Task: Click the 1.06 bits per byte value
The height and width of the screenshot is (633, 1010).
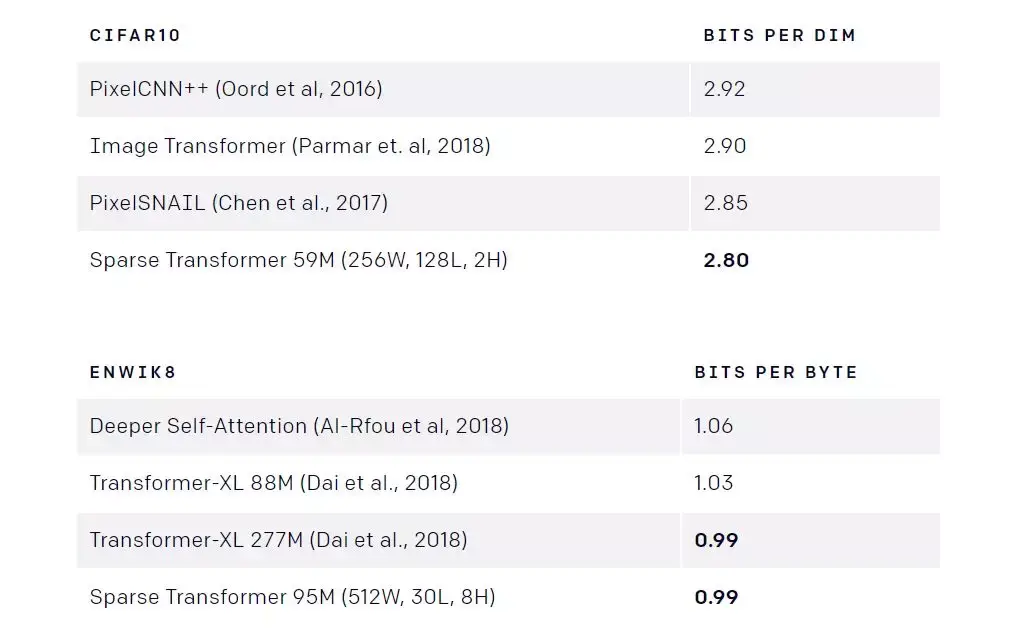Action: click(713, 426)
